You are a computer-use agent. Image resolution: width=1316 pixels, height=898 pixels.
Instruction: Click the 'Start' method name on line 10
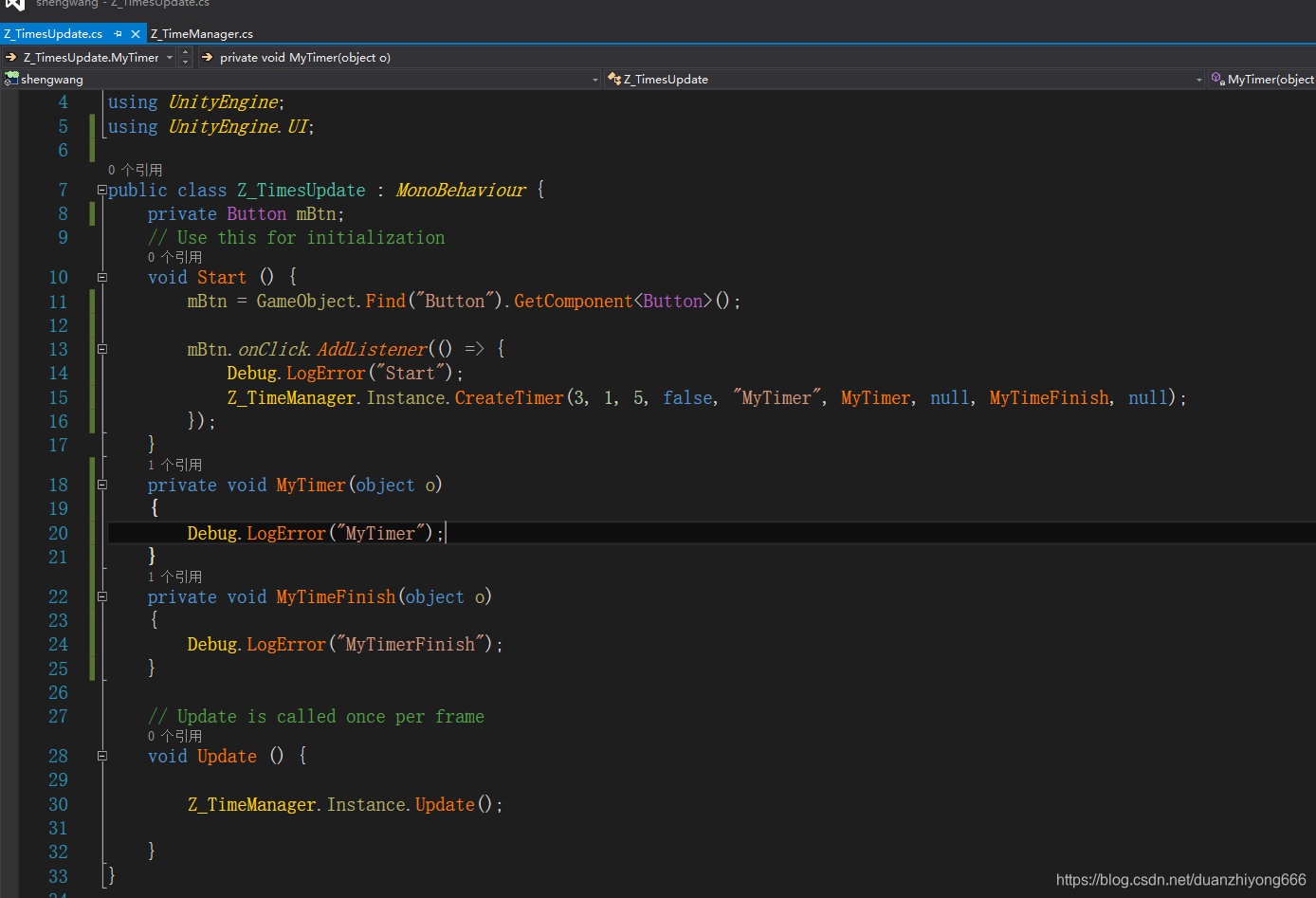[x=222, y=277]
